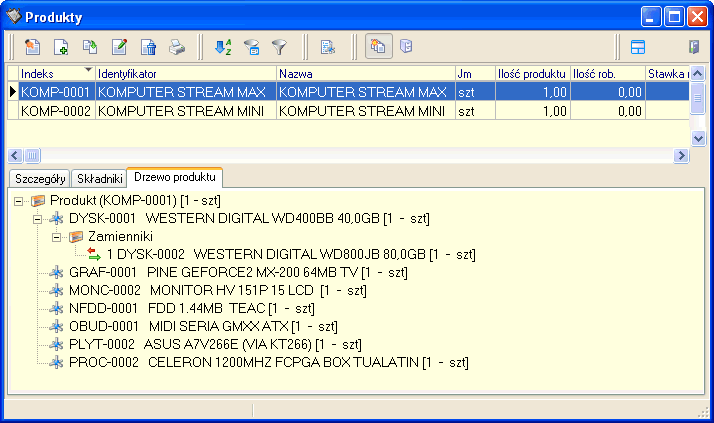Click the swap arrows icon beside DYSK-0002
714x423 pixels.
tap(94, 254)
